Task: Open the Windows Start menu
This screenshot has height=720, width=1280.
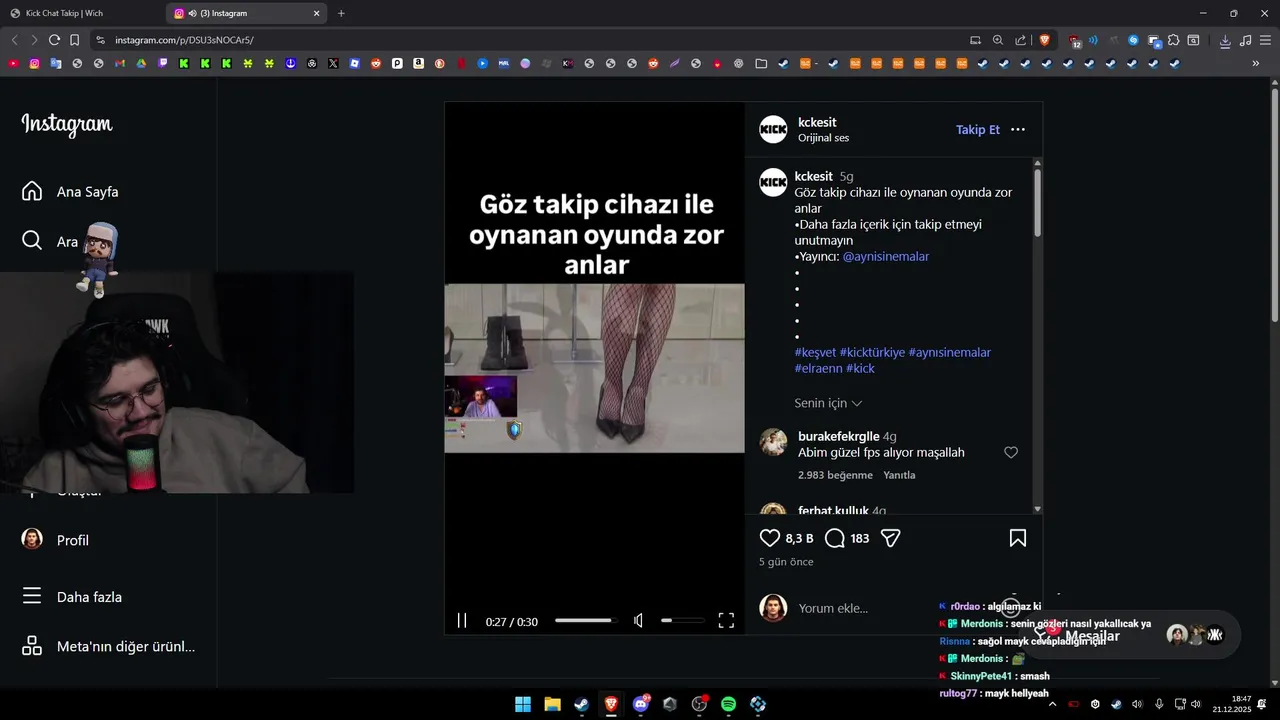Action: [523, 704]
